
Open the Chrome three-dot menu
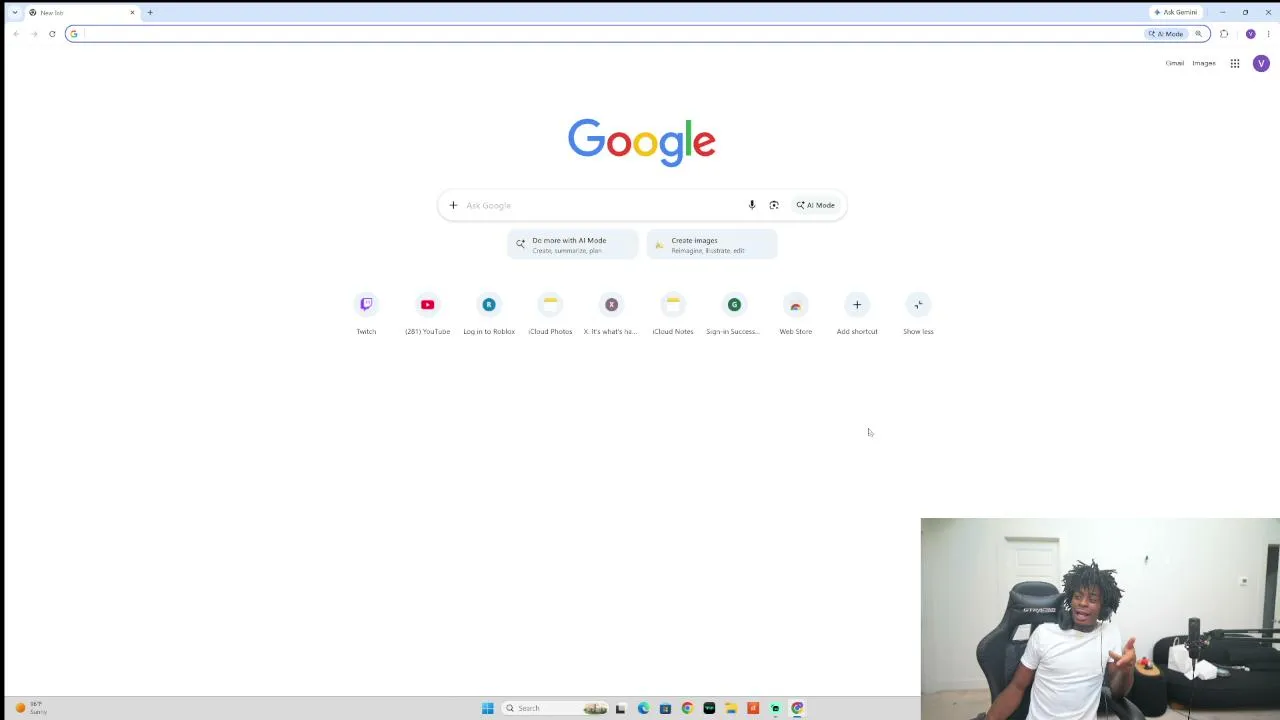tap(1268, 34)
